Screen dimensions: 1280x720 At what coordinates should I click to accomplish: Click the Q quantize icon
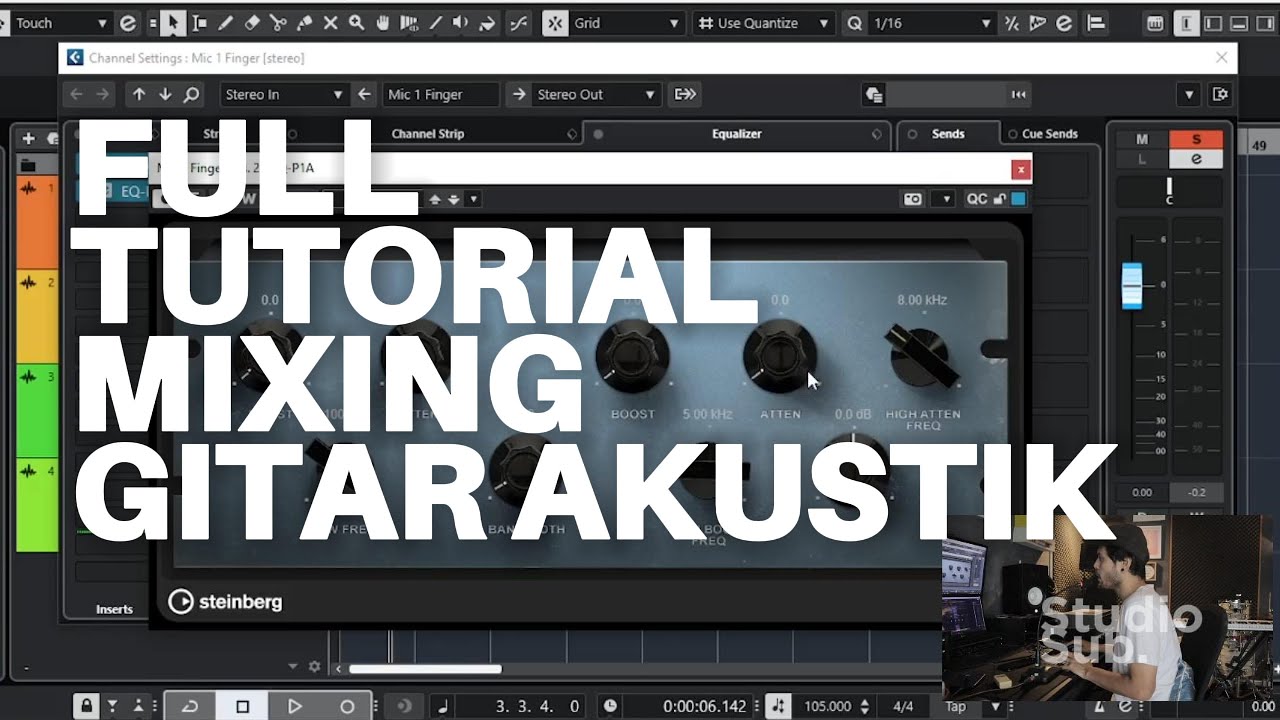(853, 23)
